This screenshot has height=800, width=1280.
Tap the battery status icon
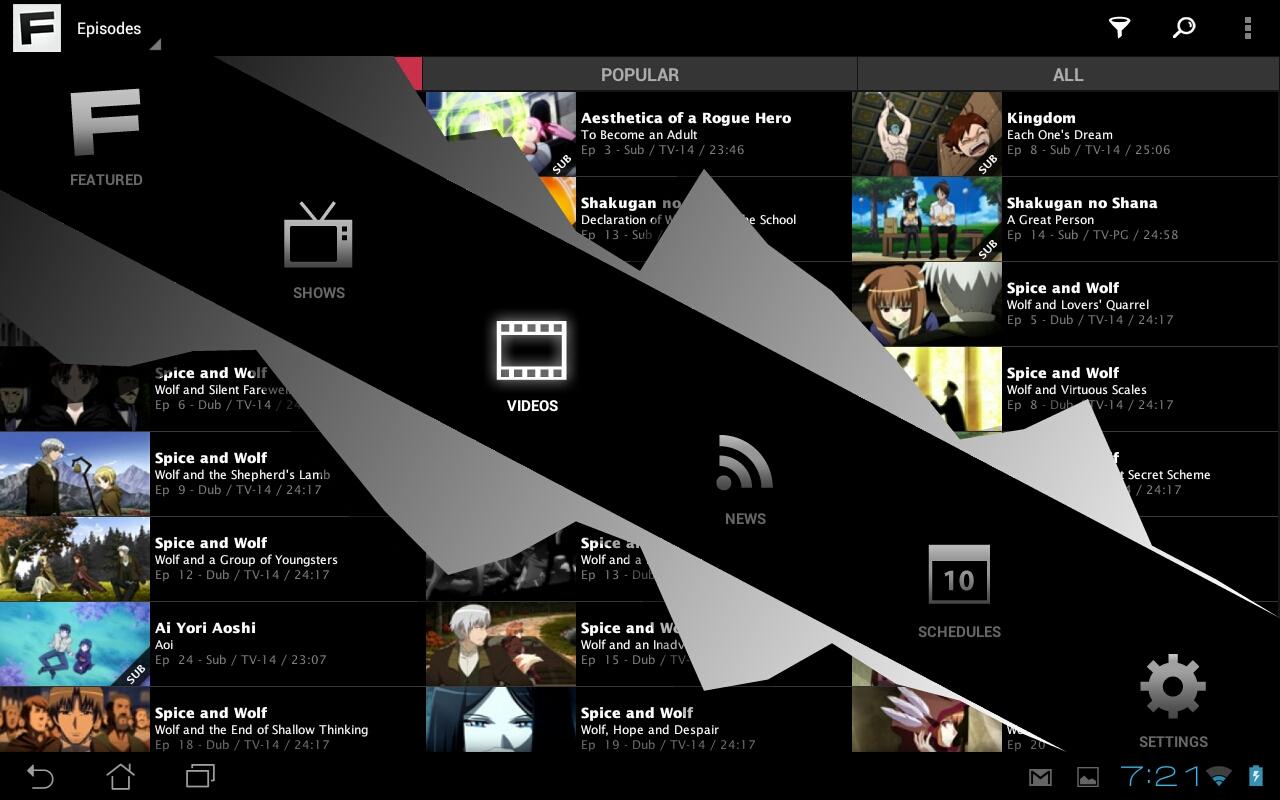tap(1256, 776)
